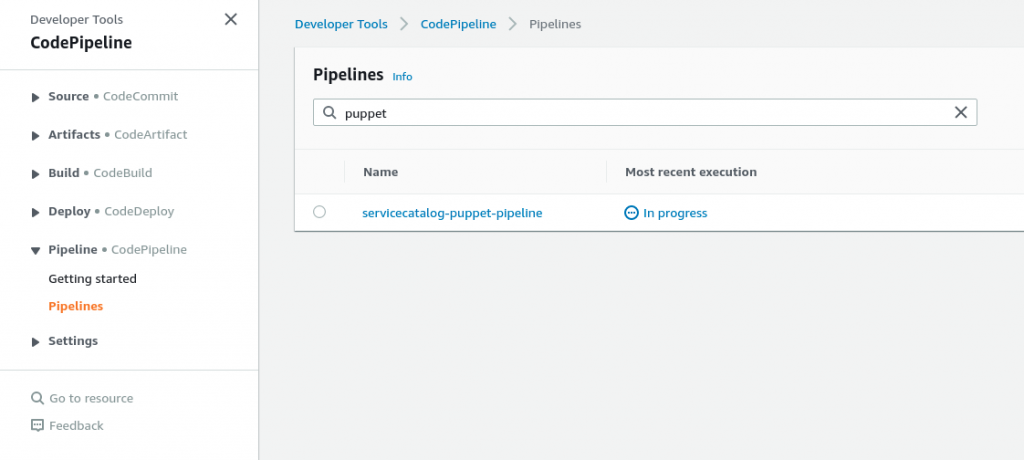
Task: Sort by the Name column header
Action: tap(380, 172)
